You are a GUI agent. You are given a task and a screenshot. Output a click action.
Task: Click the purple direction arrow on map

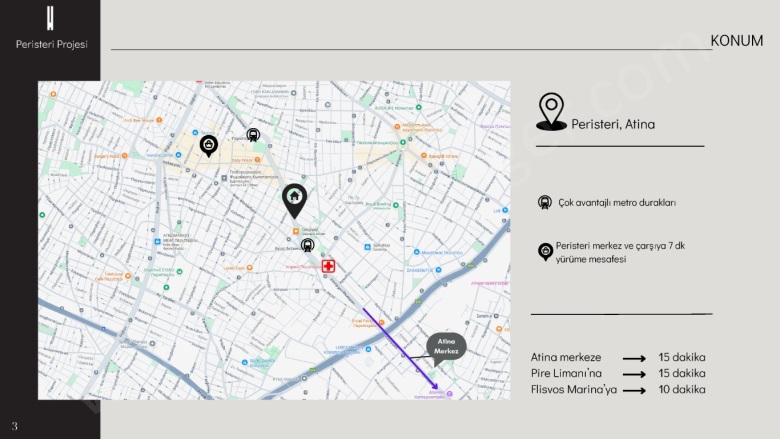click(x=400, y=349)
